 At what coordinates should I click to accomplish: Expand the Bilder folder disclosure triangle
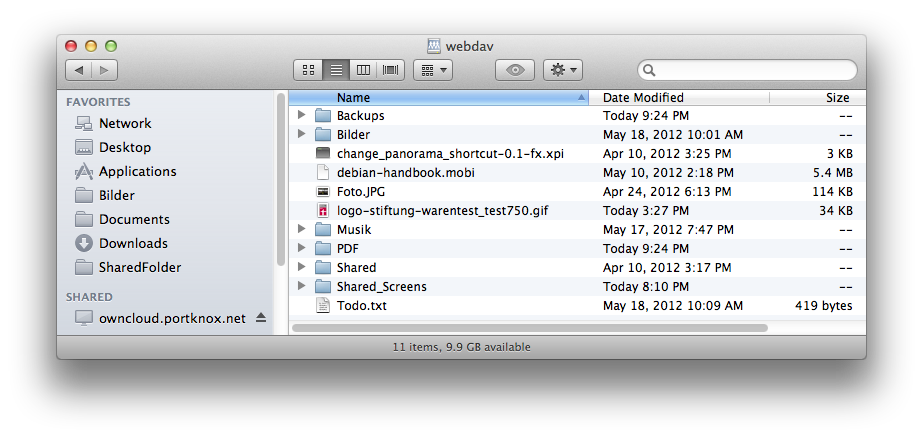(x=302, y=134)
